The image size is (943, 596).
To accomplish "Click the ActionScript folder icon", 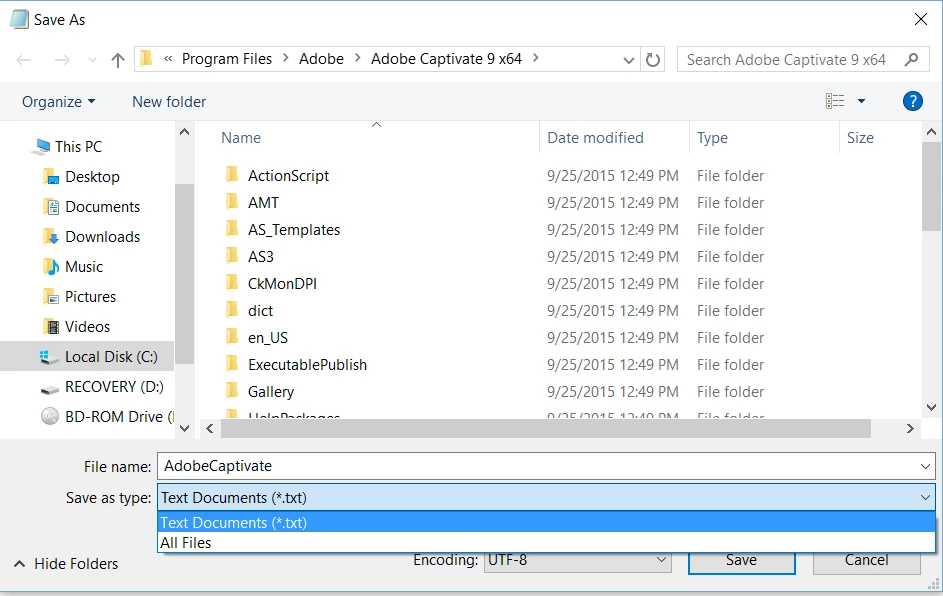I will [x=232, y=175].
